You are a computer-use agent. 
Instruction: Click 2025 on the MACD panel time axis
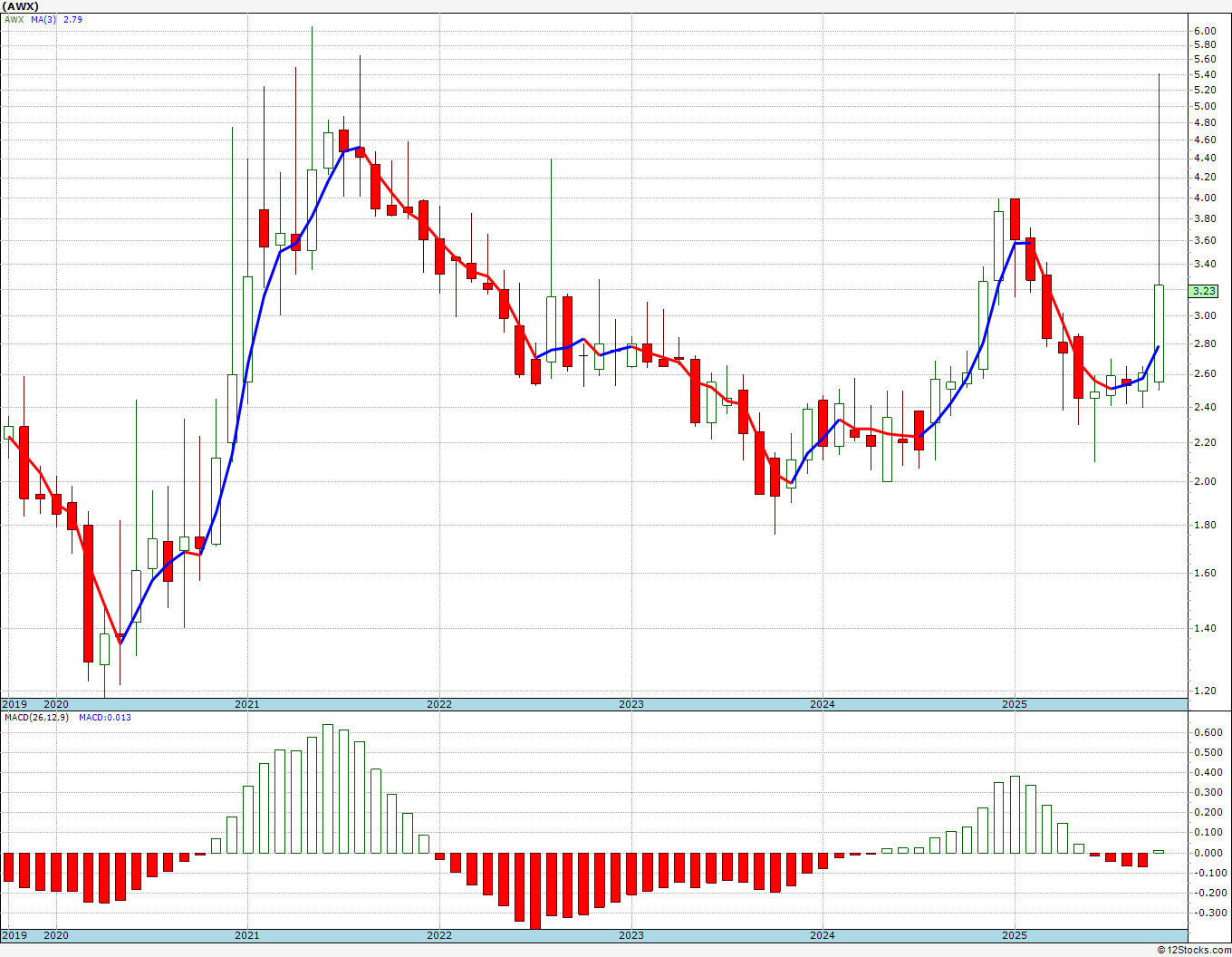(1014, 935)
